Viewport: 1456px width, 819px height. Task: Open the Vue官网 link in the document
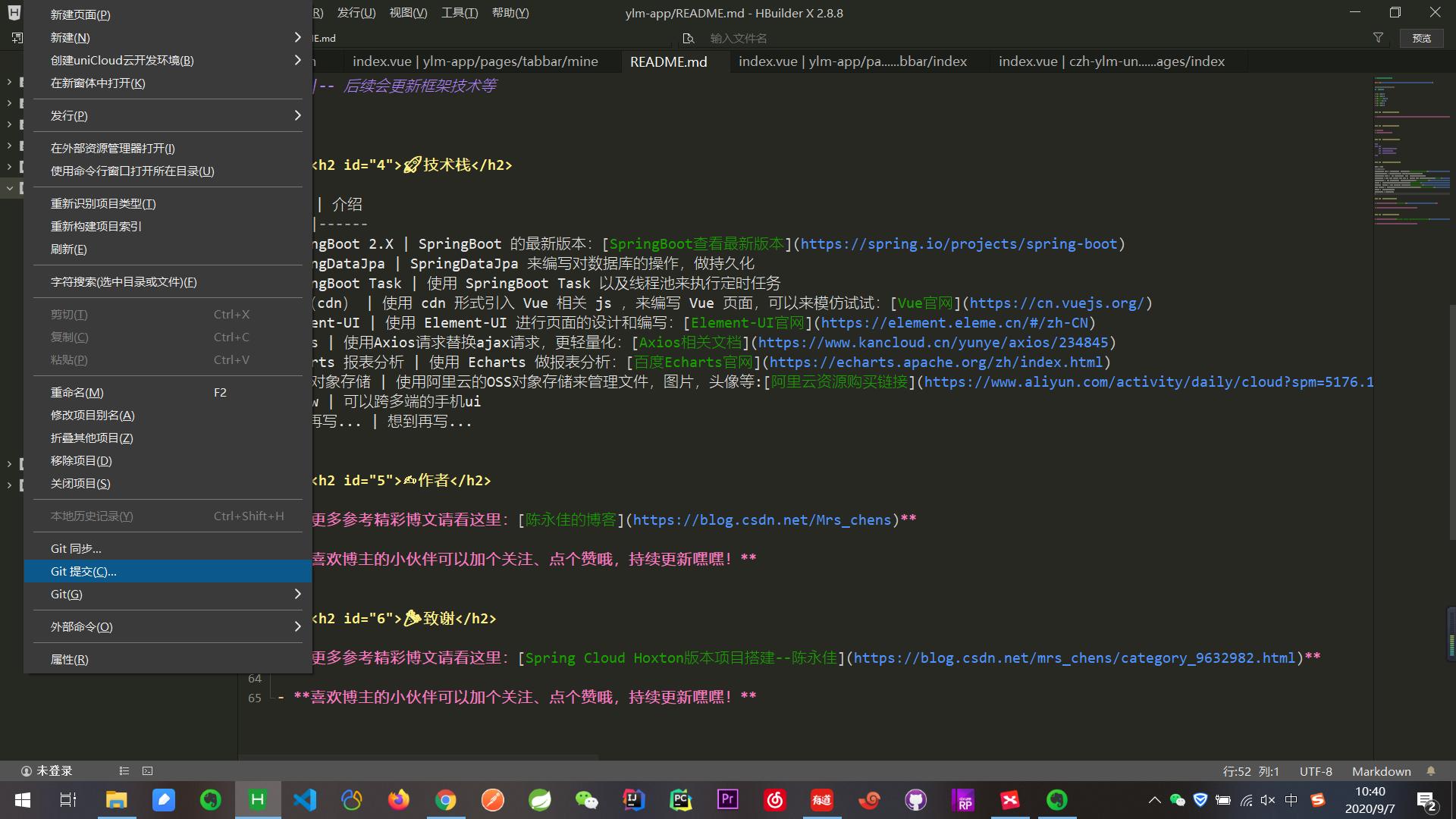tap(924, 303)
